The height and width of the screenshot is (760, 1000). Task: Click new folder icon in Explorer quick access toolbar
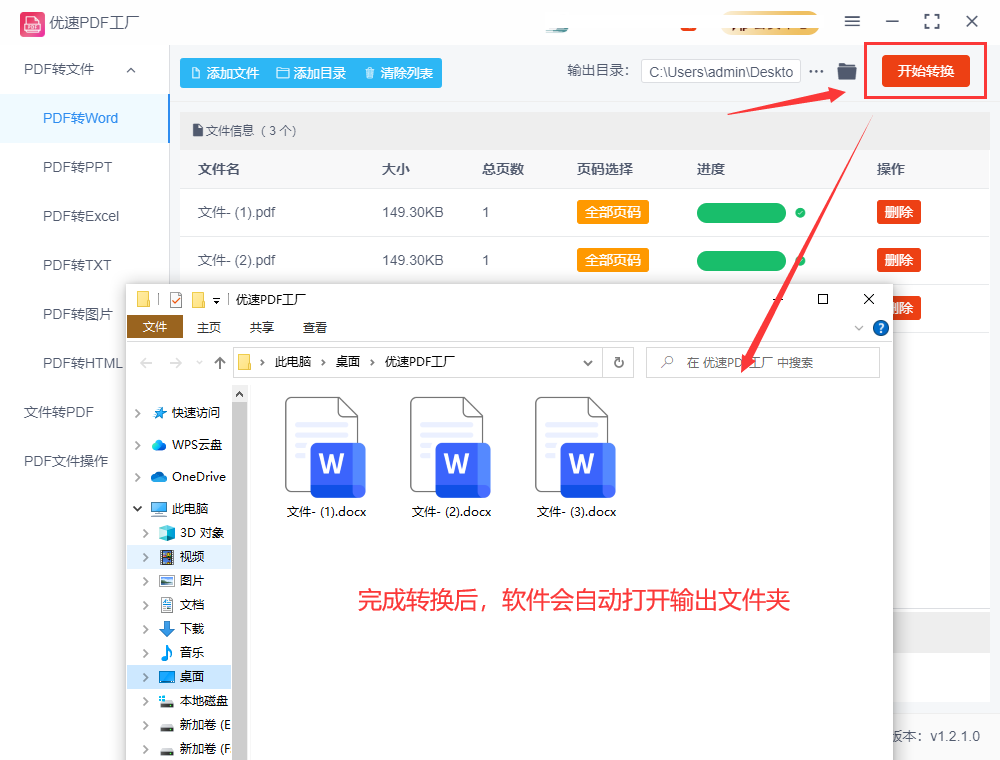(x=198, y=300)
